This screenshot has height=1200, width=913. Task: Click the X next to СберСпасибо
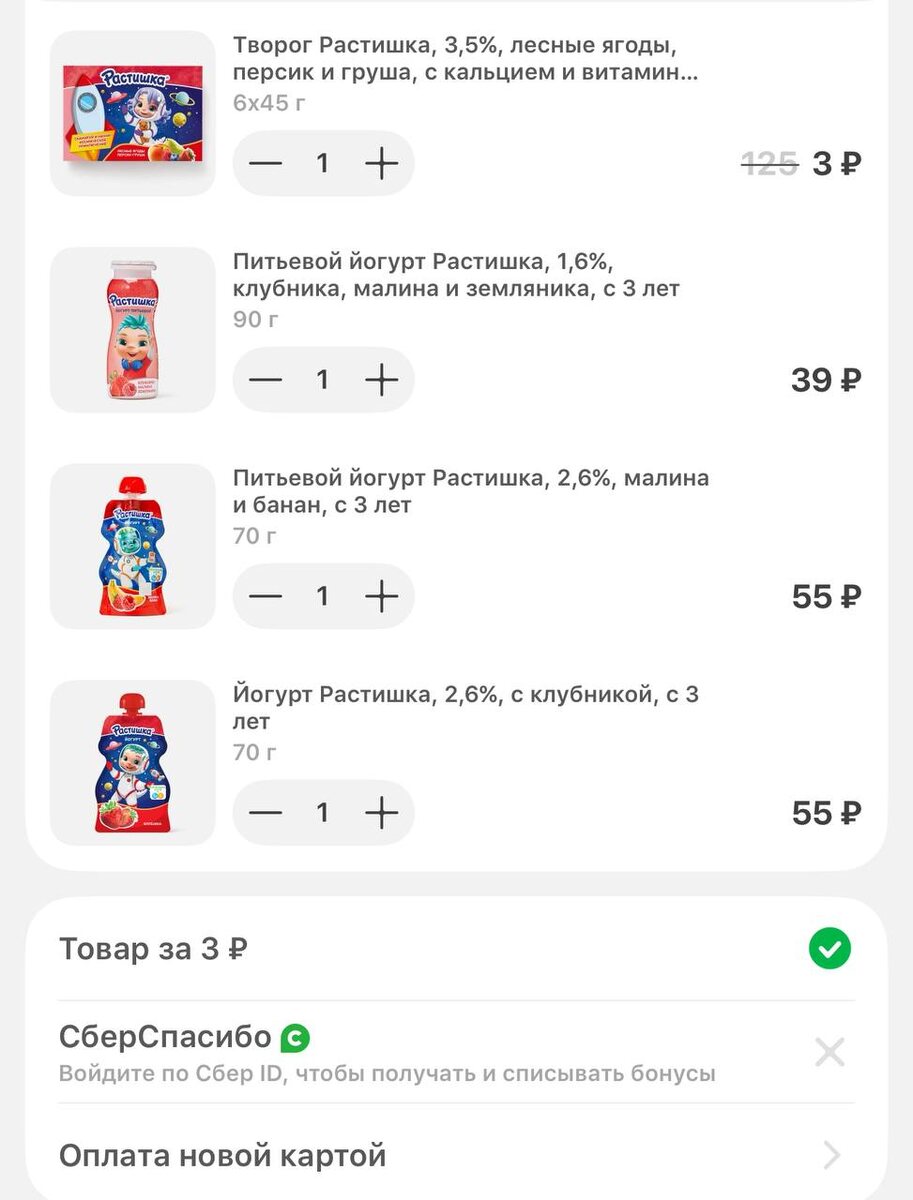829,1052
